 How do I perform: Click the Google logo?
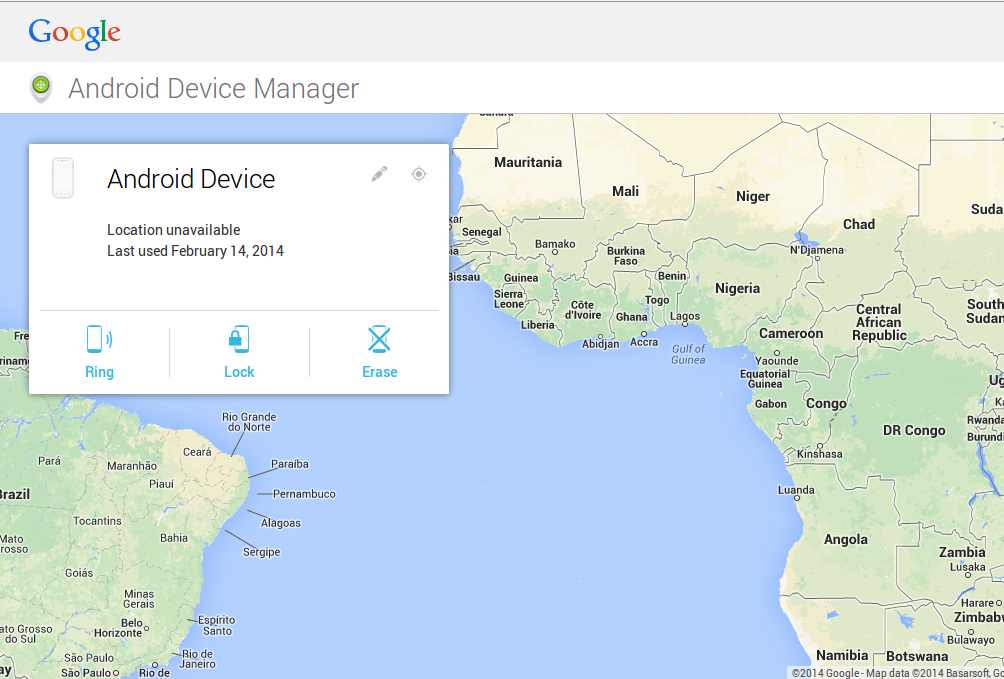tap(74, 32)
